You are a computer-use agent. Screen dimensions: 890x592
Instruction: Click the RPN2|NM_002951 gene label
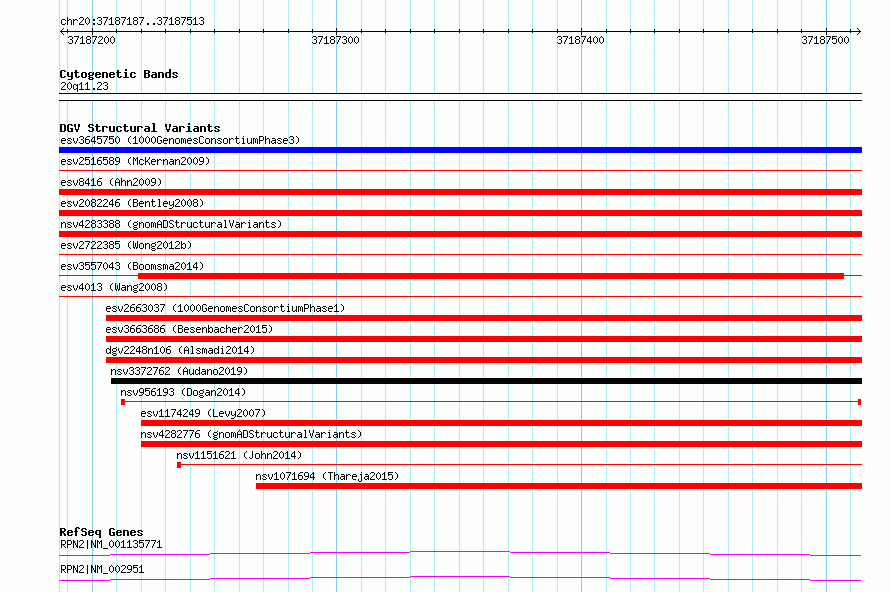pos(102,569)
